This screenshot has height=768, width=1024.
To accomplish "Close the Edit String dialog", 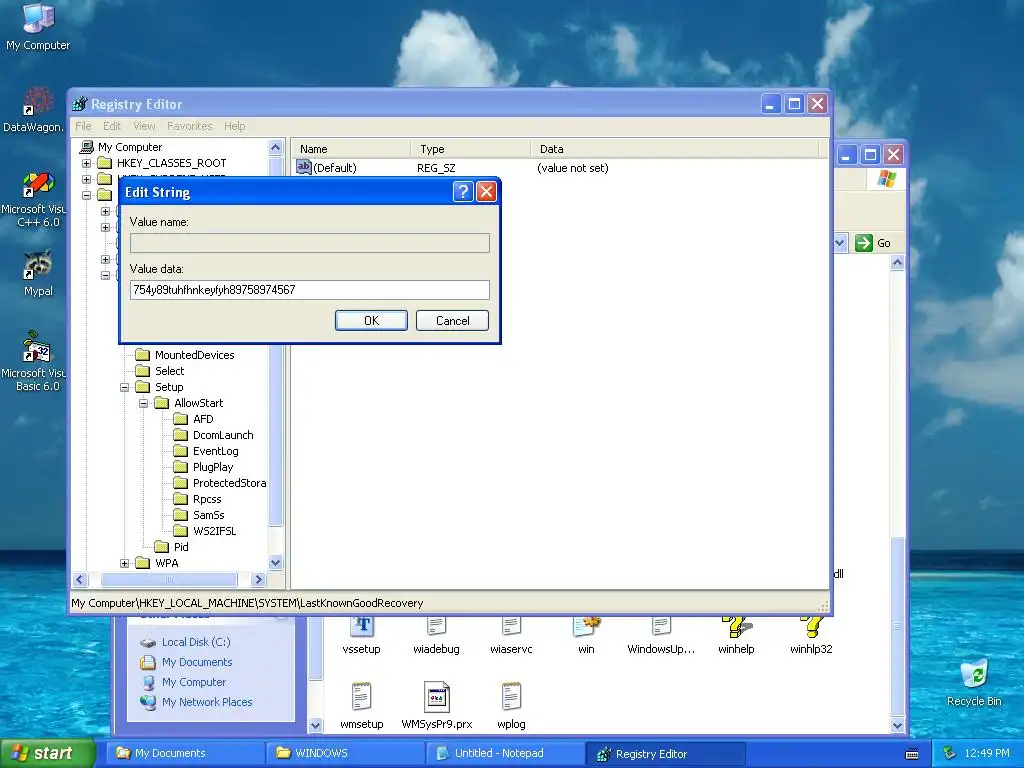I will (487, 191).
